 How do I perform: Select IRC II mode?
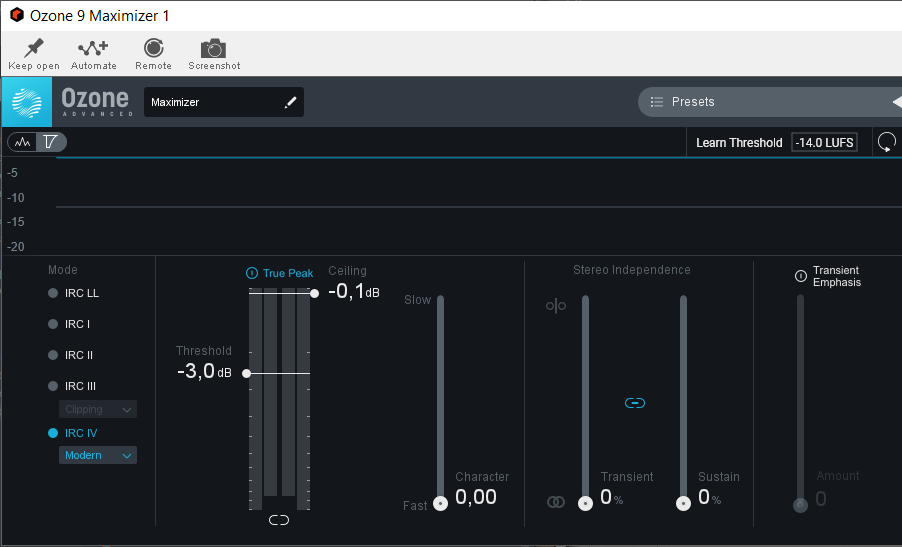(x=70, y=355)
